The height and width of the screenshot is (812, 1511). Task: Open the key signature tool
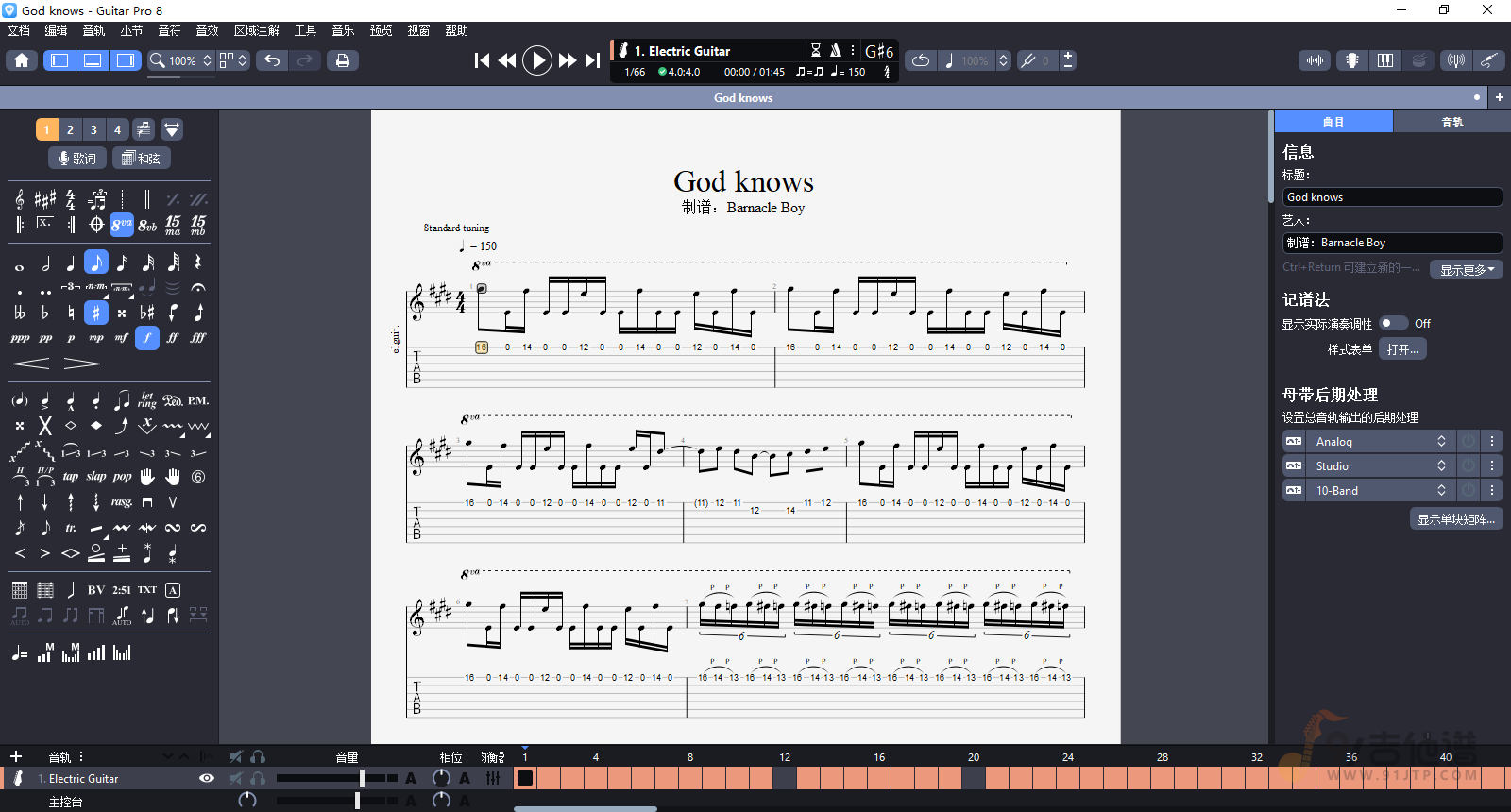click(x=45, y=199)
